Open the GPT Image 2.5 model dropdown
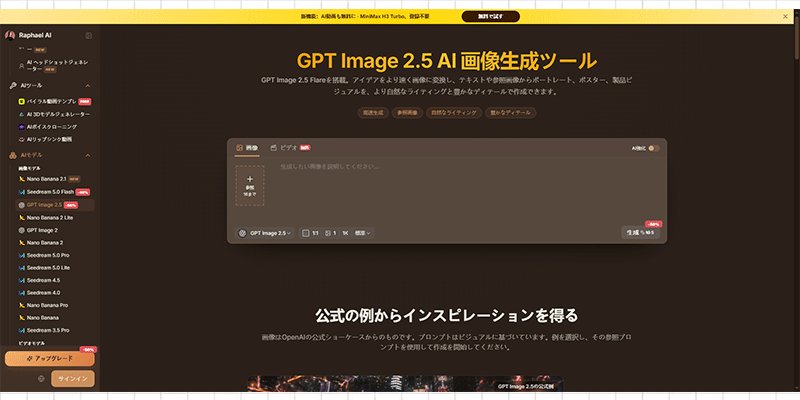 tap(265, 233)
